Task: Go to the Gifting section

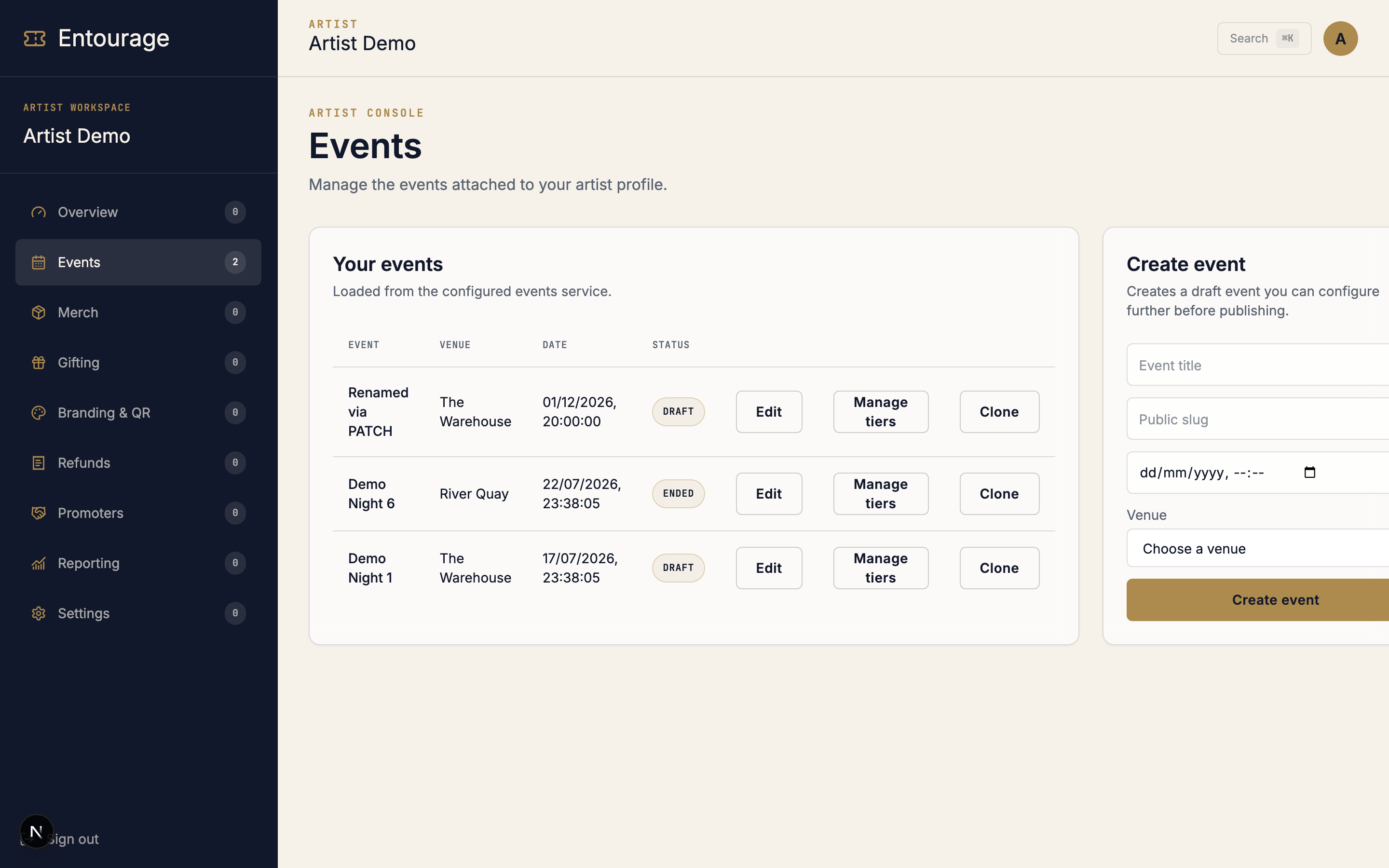Action: pyautogui.click(x=138, y=363)
